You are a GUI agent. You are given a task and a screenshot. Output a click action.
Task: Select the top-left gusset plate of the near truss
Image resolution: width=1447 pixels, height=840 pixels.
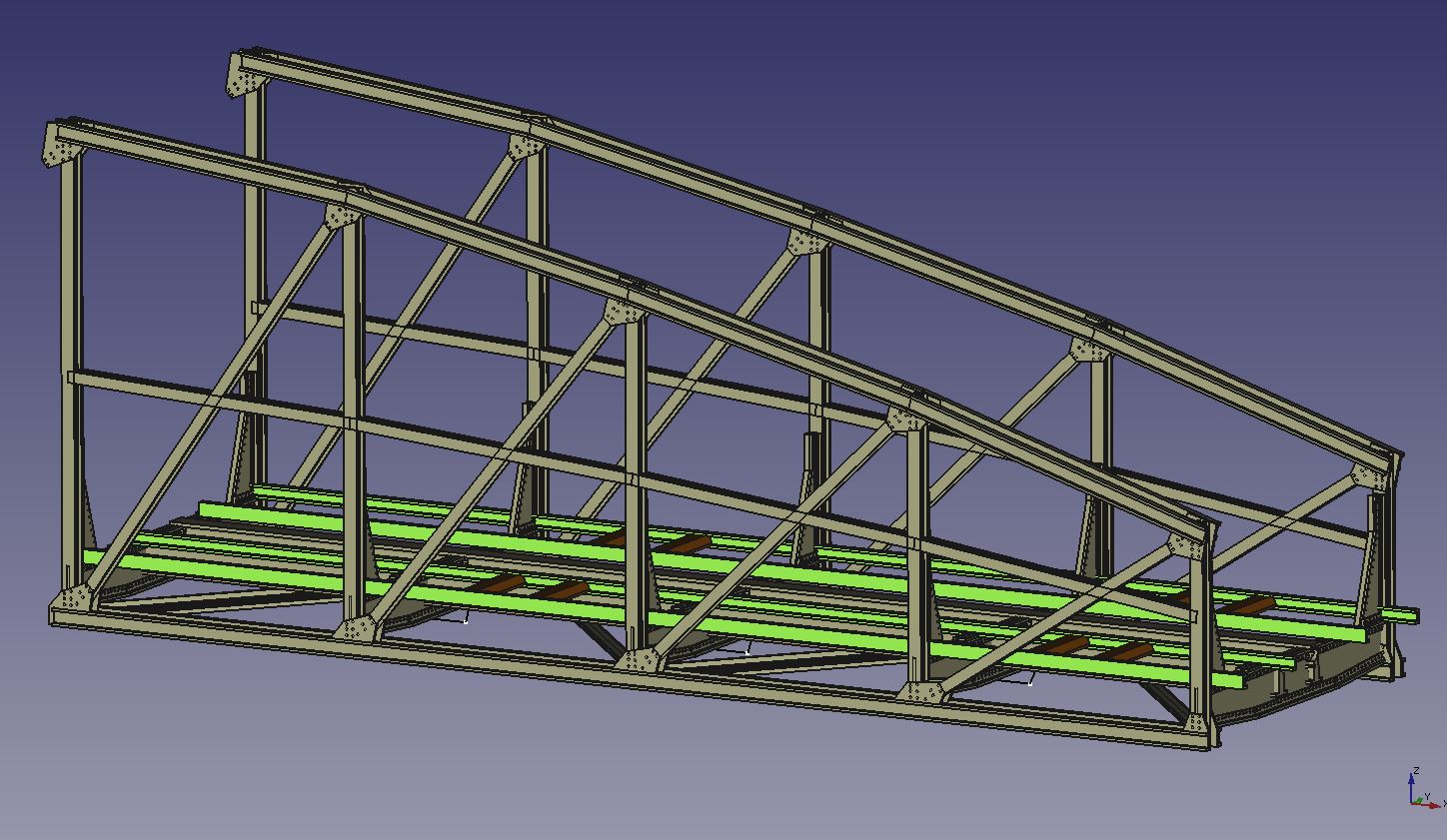click(x=60, y=151)
